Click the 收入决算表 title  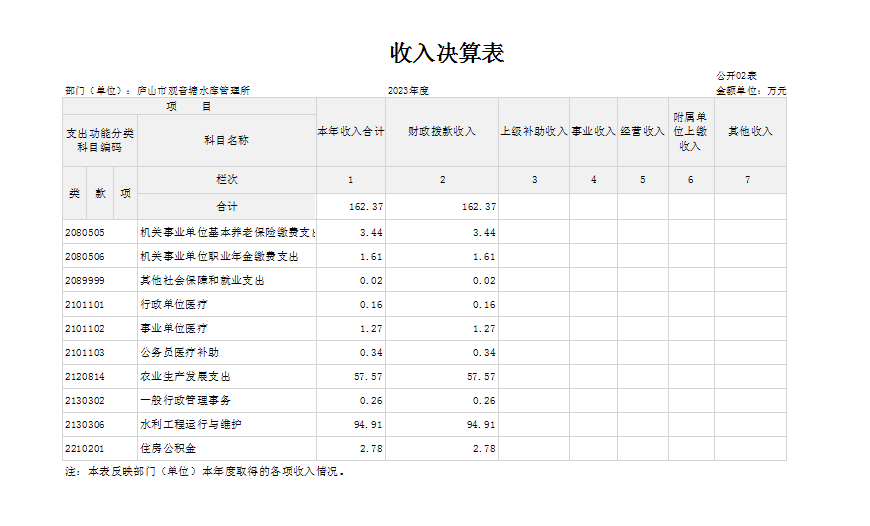tap(447, 54)
